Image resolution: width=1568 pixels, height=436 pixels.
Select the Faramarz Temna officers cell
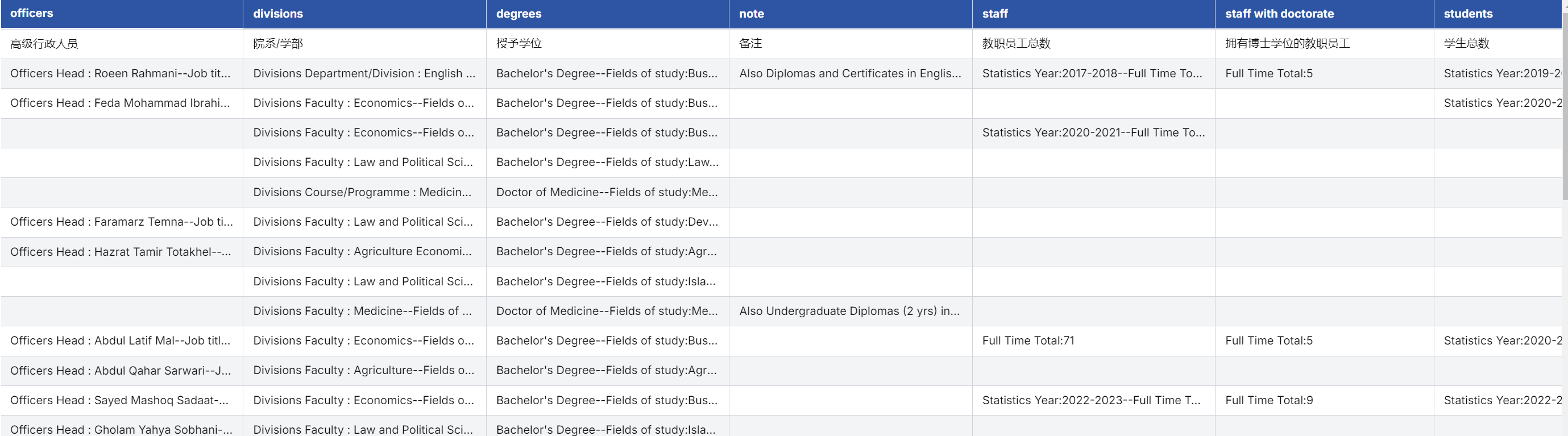pyautogui.click(x=121, y=222)
